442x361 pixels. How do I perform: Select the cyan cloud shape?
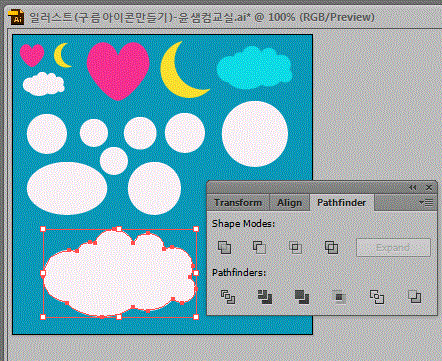click(x=254, y=68)
